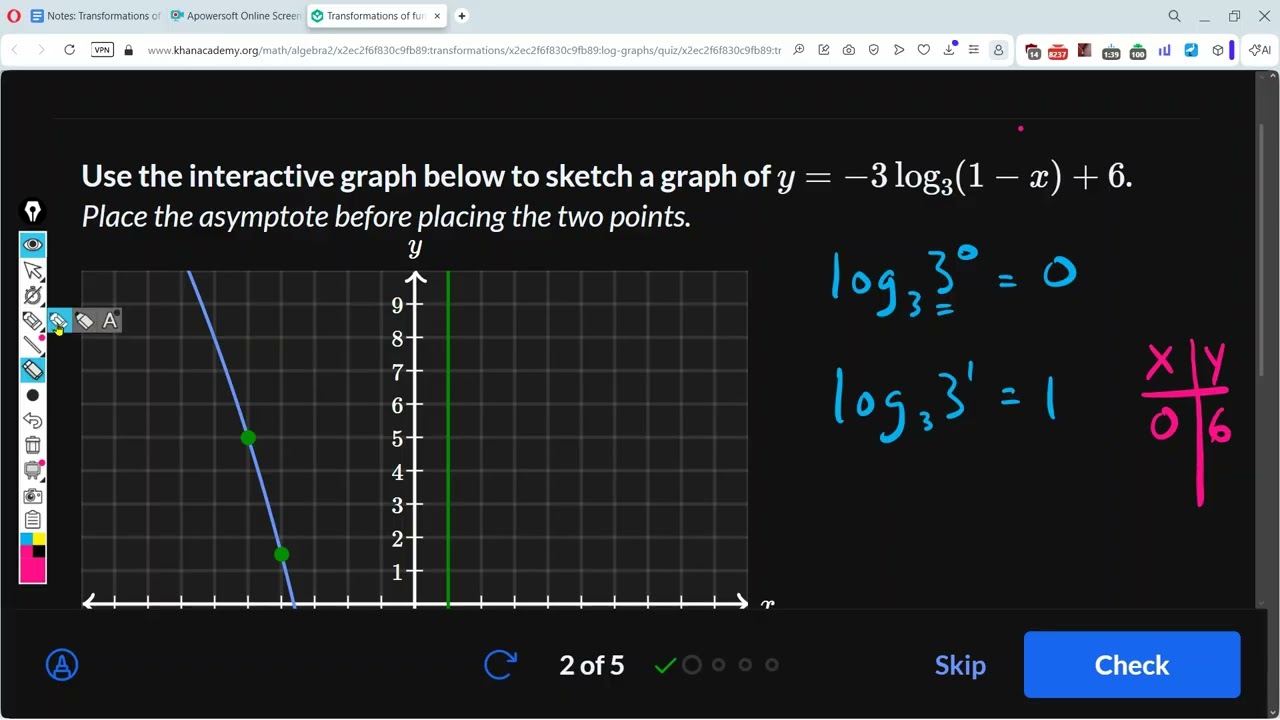Select the stopwatch pointer tool in drawing toolbar
This screenshot has width=1280, height=720.
pyautogui.click(x=33, y=295)
